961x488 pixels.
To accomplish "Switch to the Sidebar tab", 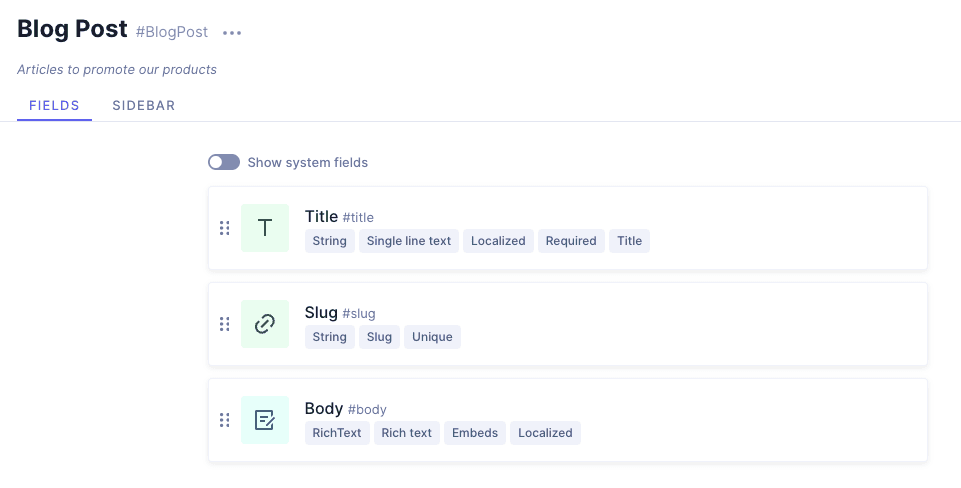I will (144, 106).
